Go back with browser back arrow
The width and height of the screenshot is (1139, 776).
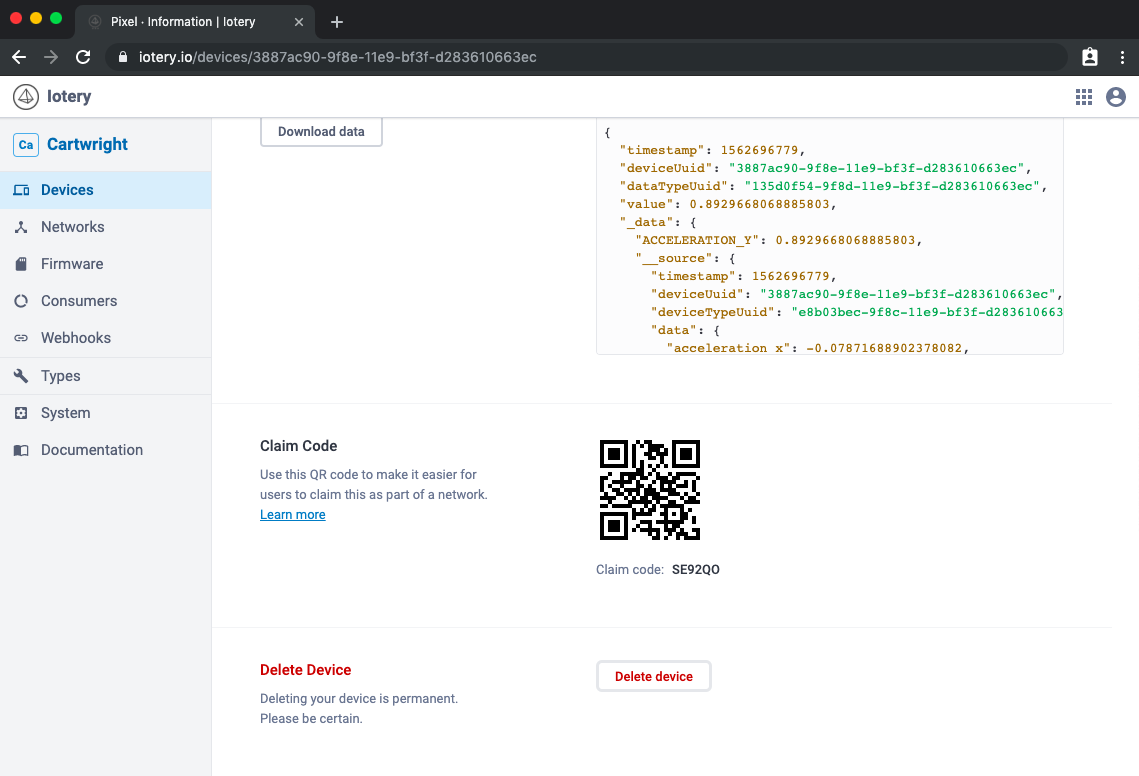tap(19, 57)
